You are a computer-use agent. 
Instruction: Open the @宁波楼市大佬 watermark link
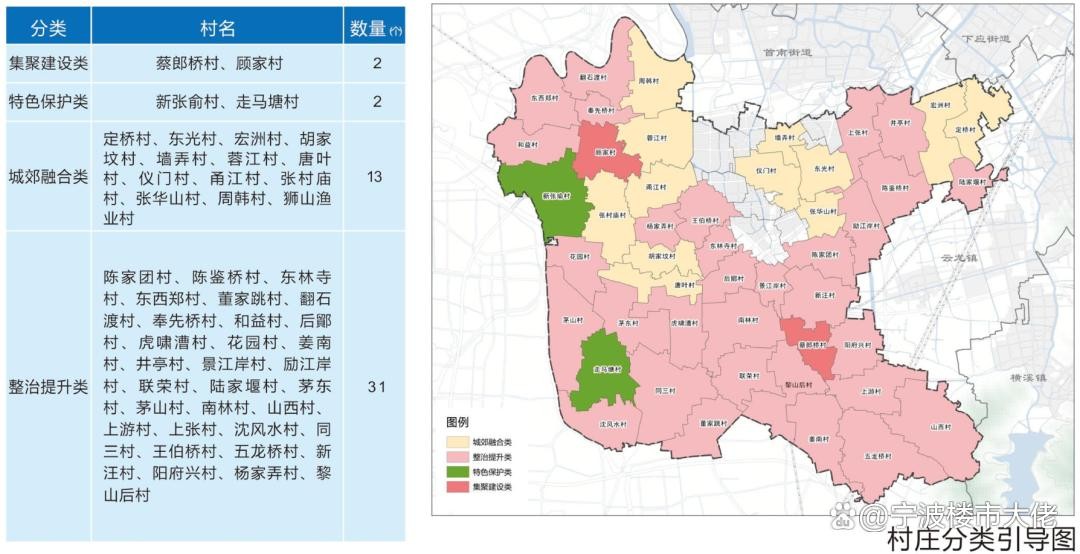click(958, 515)
